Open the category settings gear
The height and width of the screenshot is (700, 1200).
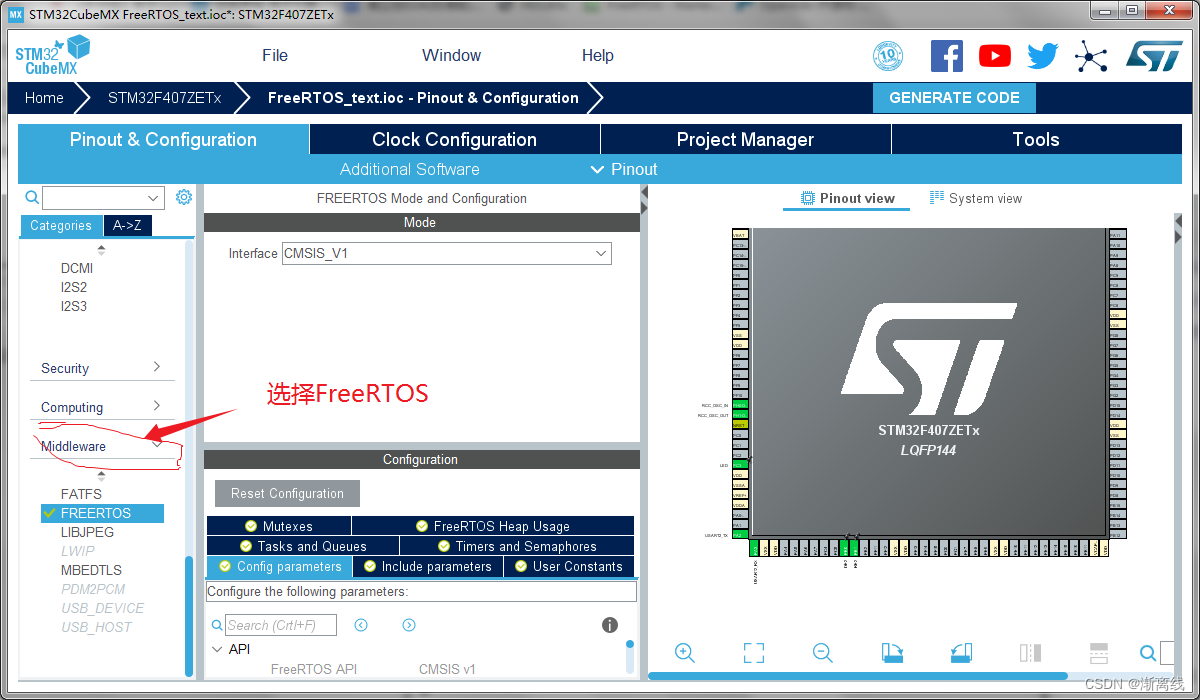(184, 197)
